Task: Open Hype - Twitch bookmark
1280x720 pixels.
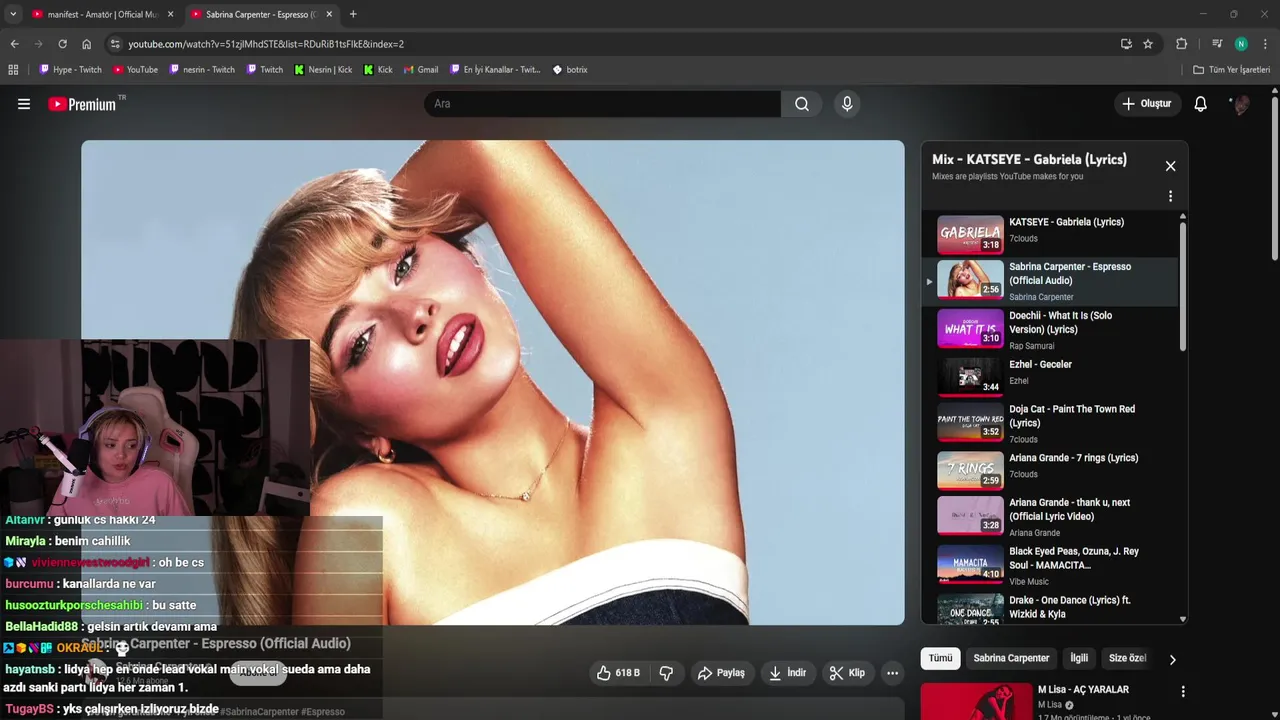Action: (x=71, y=70)
